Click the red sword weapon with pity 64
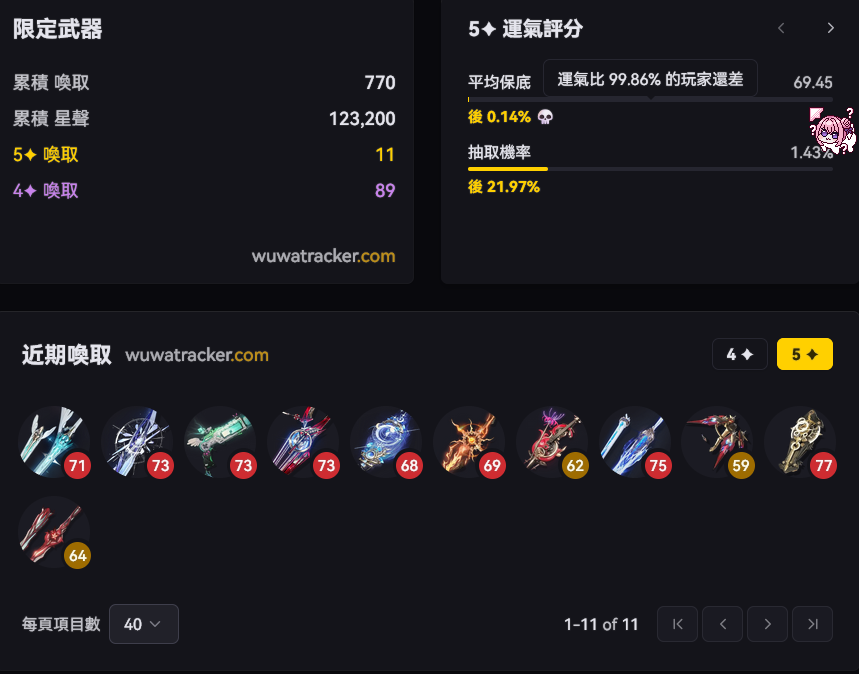This screenshot has height=674, width=859. pos(54,532)
